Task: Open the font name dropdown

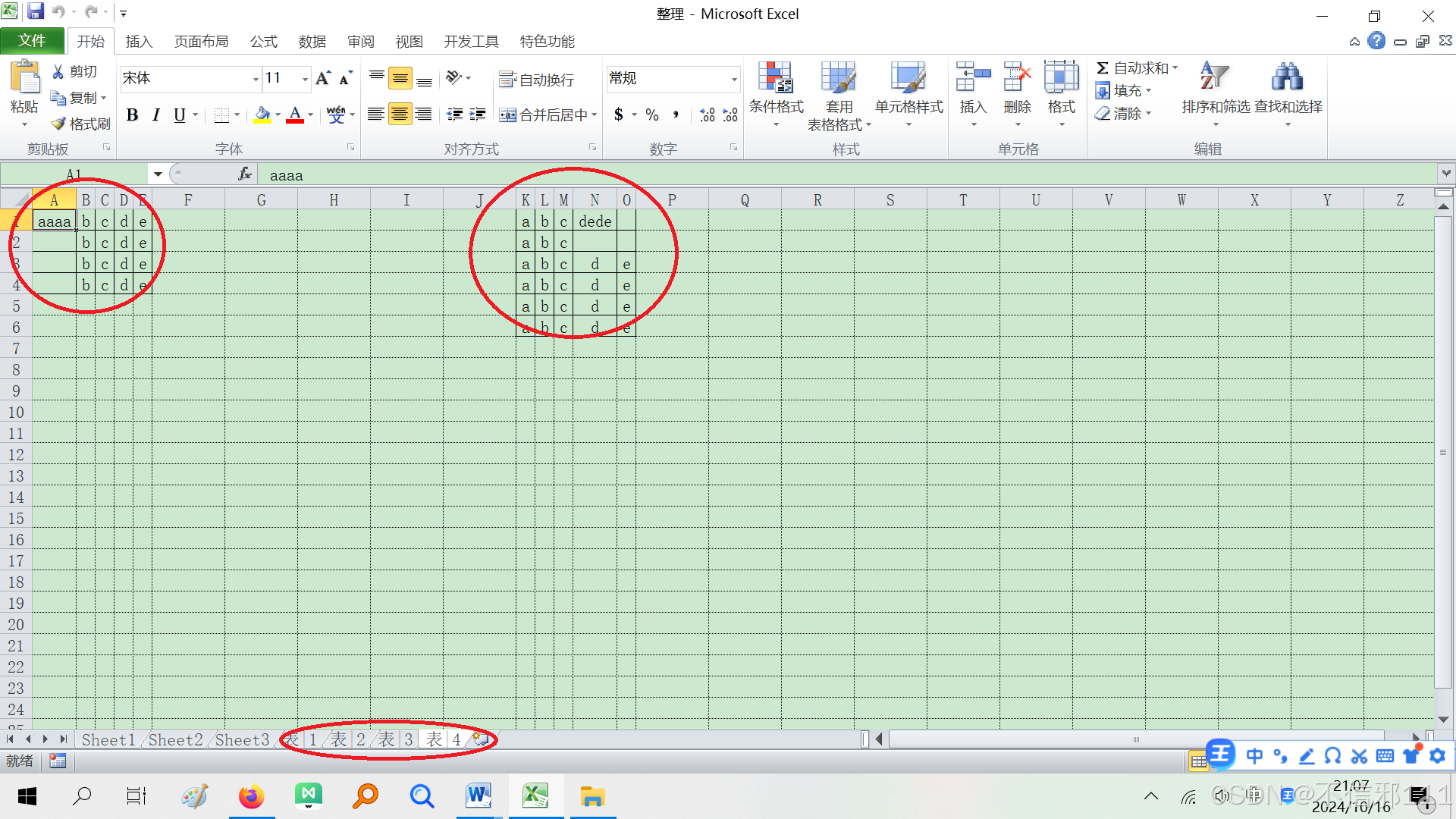Action: (256, 78)
